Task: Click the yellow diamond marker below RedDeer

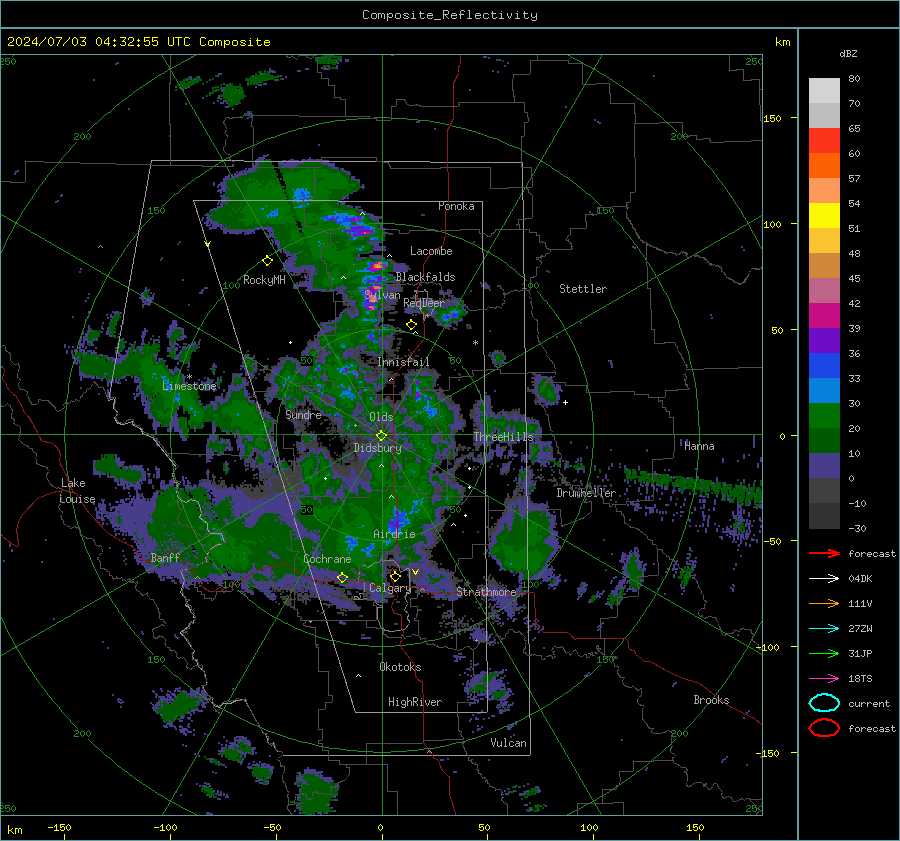Action: pyautogui.click(x=411, y=325)
